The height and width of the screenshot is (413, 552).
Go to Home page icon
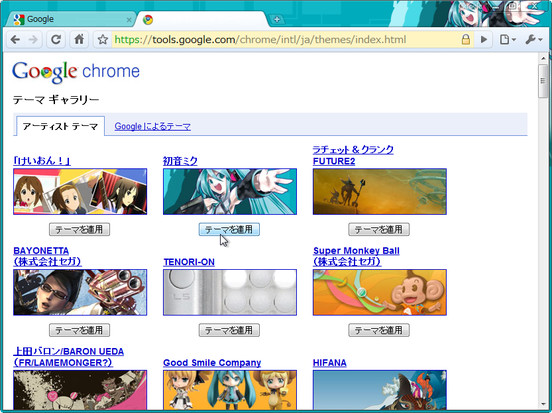click(x=79, y=39)
